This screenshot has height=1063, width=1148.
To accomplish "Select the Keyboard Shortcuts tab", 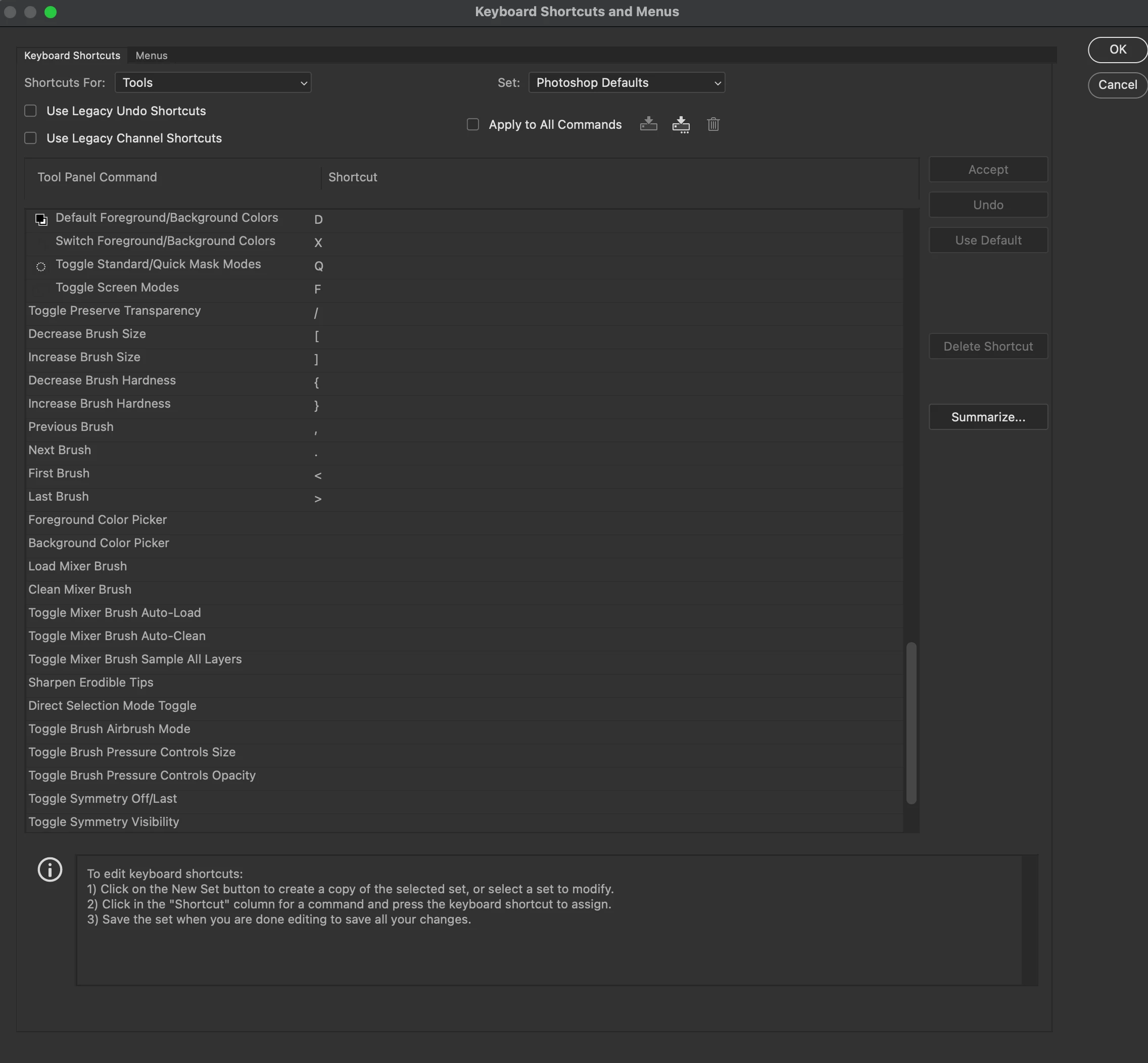I will [72, 56].
